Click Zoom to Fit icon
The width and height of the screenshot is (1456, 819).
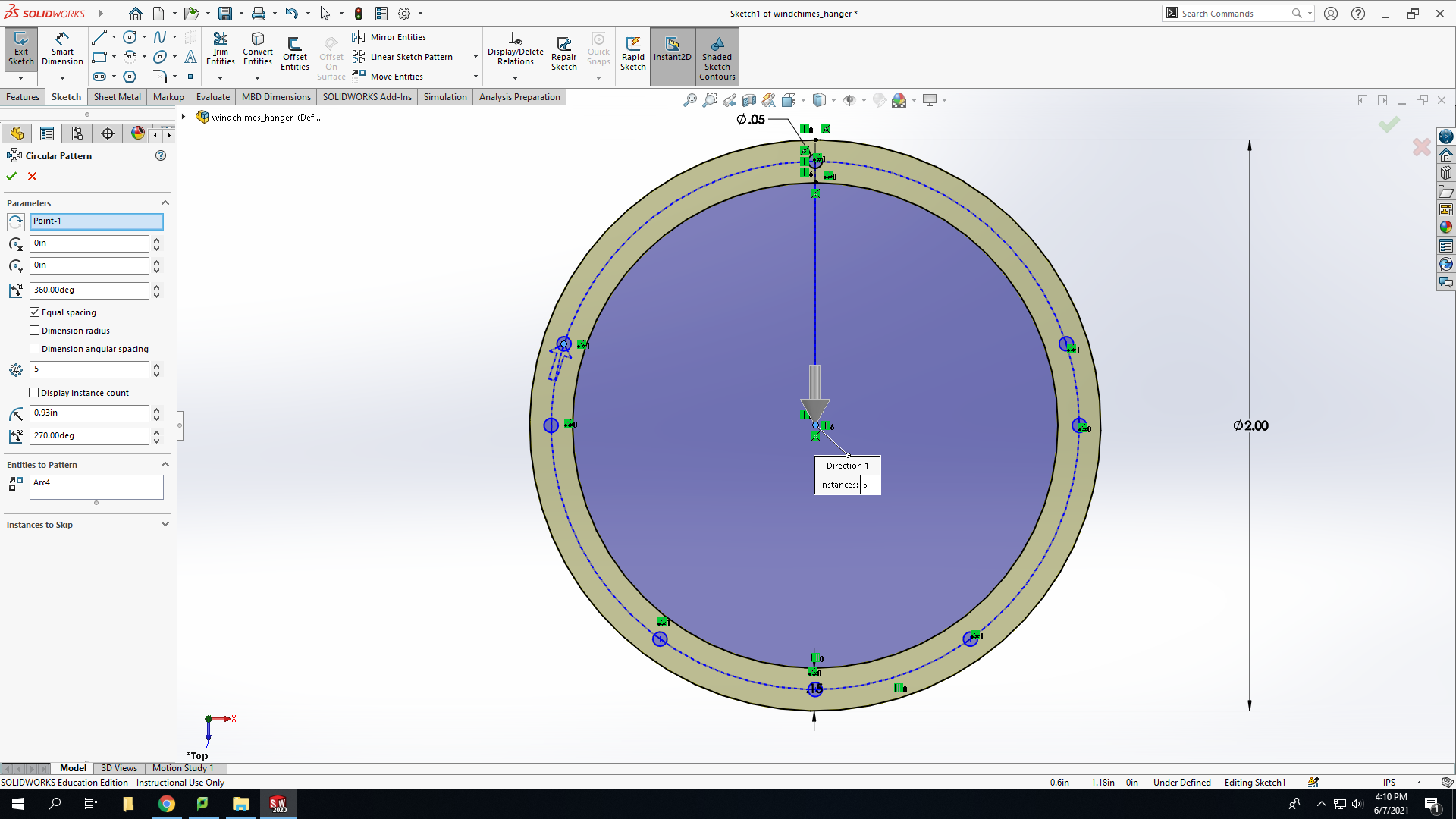[689, 100]
